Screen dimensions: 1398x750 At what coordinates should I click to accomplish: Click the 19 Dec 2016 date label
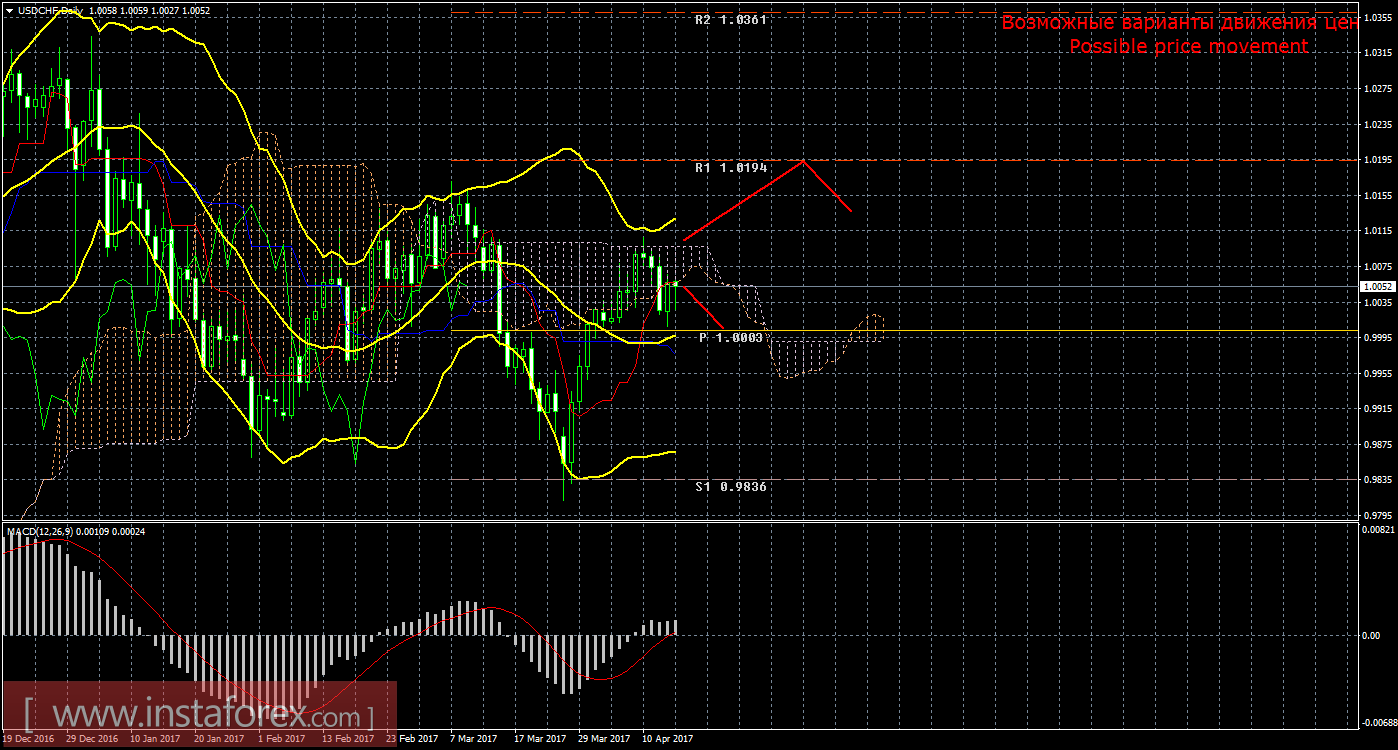(28, 740)
